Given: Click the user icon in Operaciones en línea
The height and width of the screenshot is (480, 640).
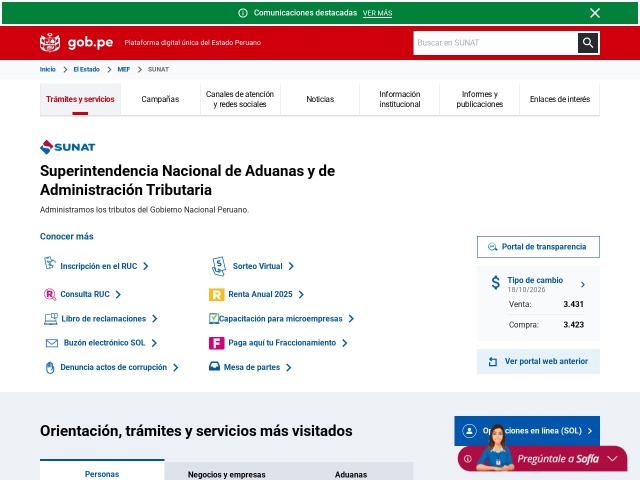Looking at the screenshot, I should tap(469, 431).
